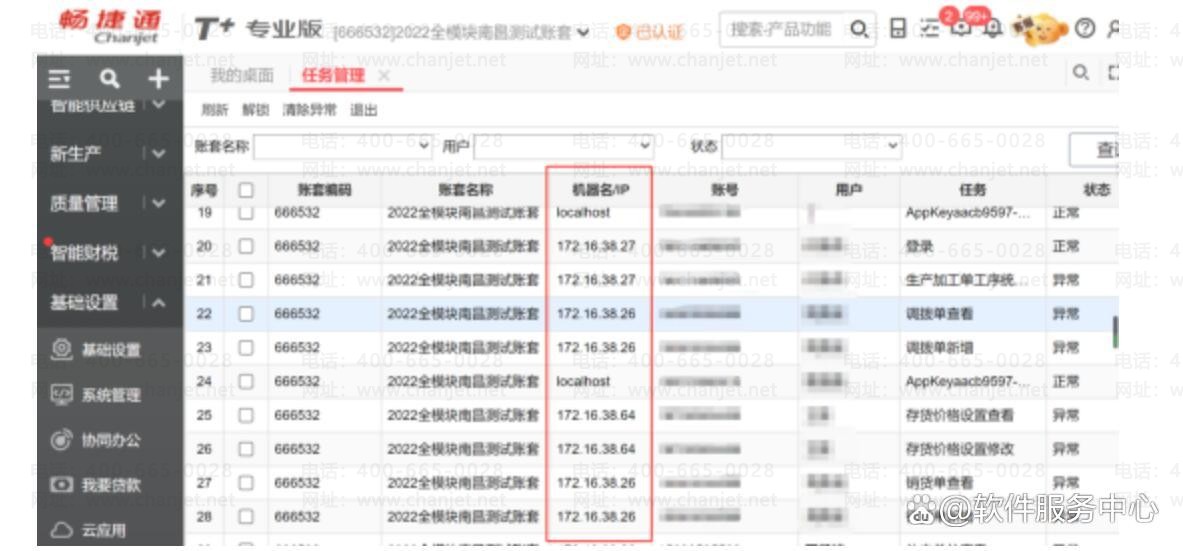Select localhost cell in row 24

[583, 381]
